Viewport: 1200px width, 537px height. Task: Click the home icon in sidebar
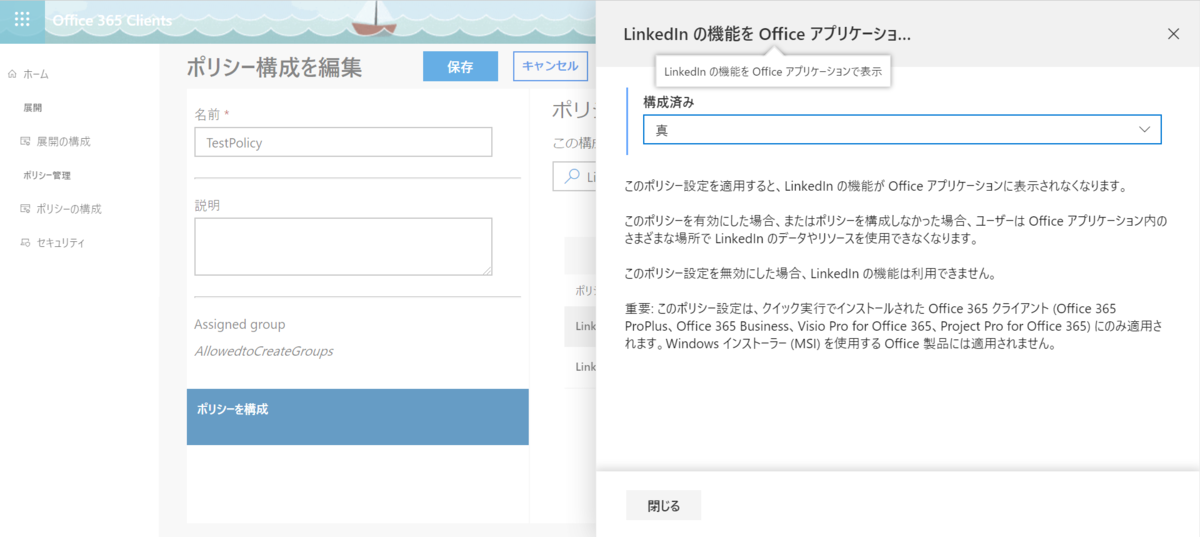[x=12, y=74]
